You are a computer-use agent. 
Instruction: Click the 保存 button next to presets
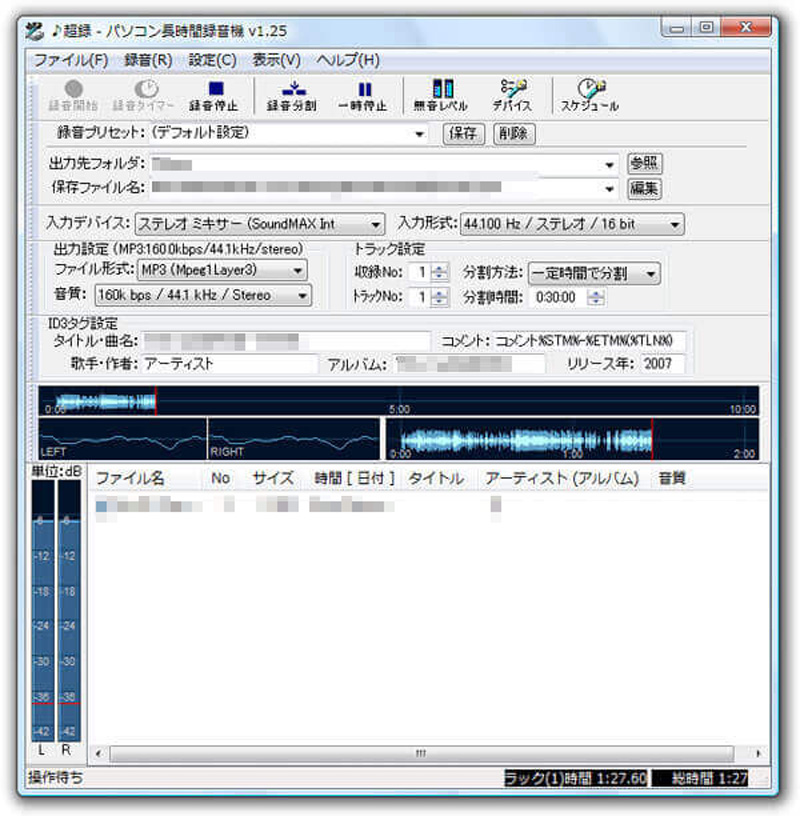click(x=463, y=133)
